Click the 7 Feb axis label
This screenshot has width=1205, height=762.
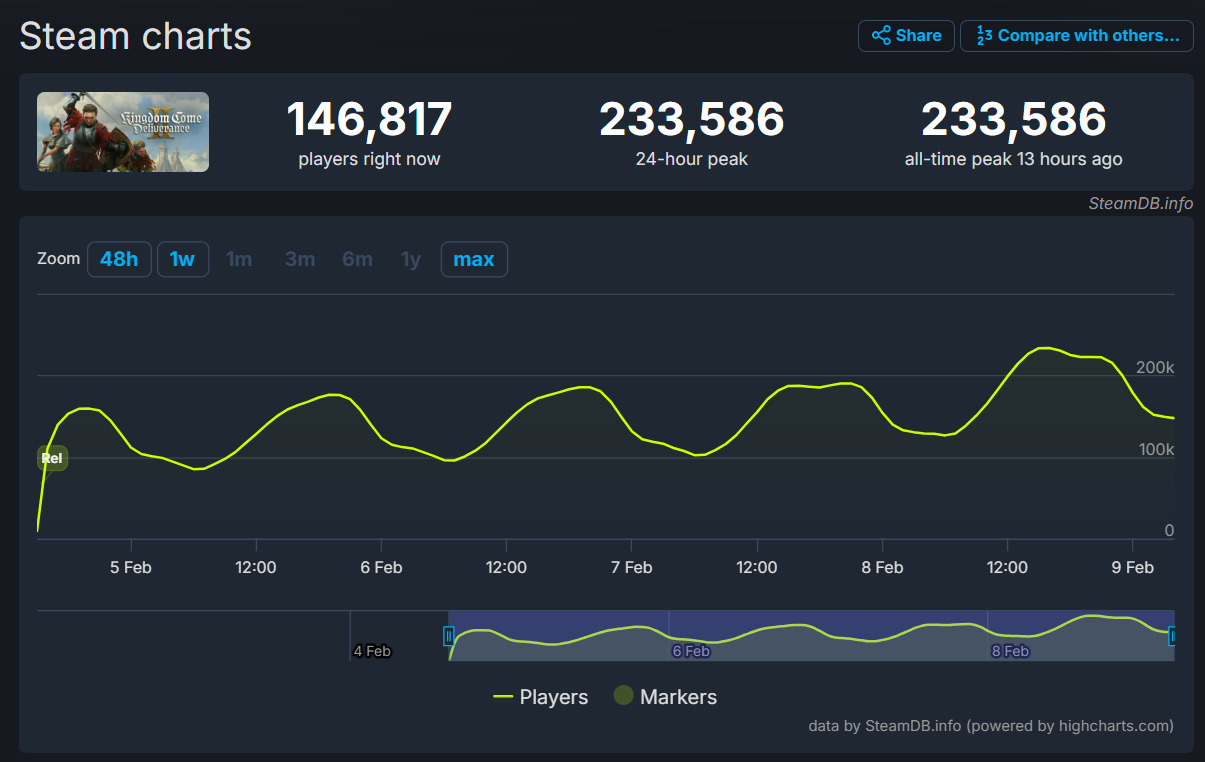[x=631, y=567]
